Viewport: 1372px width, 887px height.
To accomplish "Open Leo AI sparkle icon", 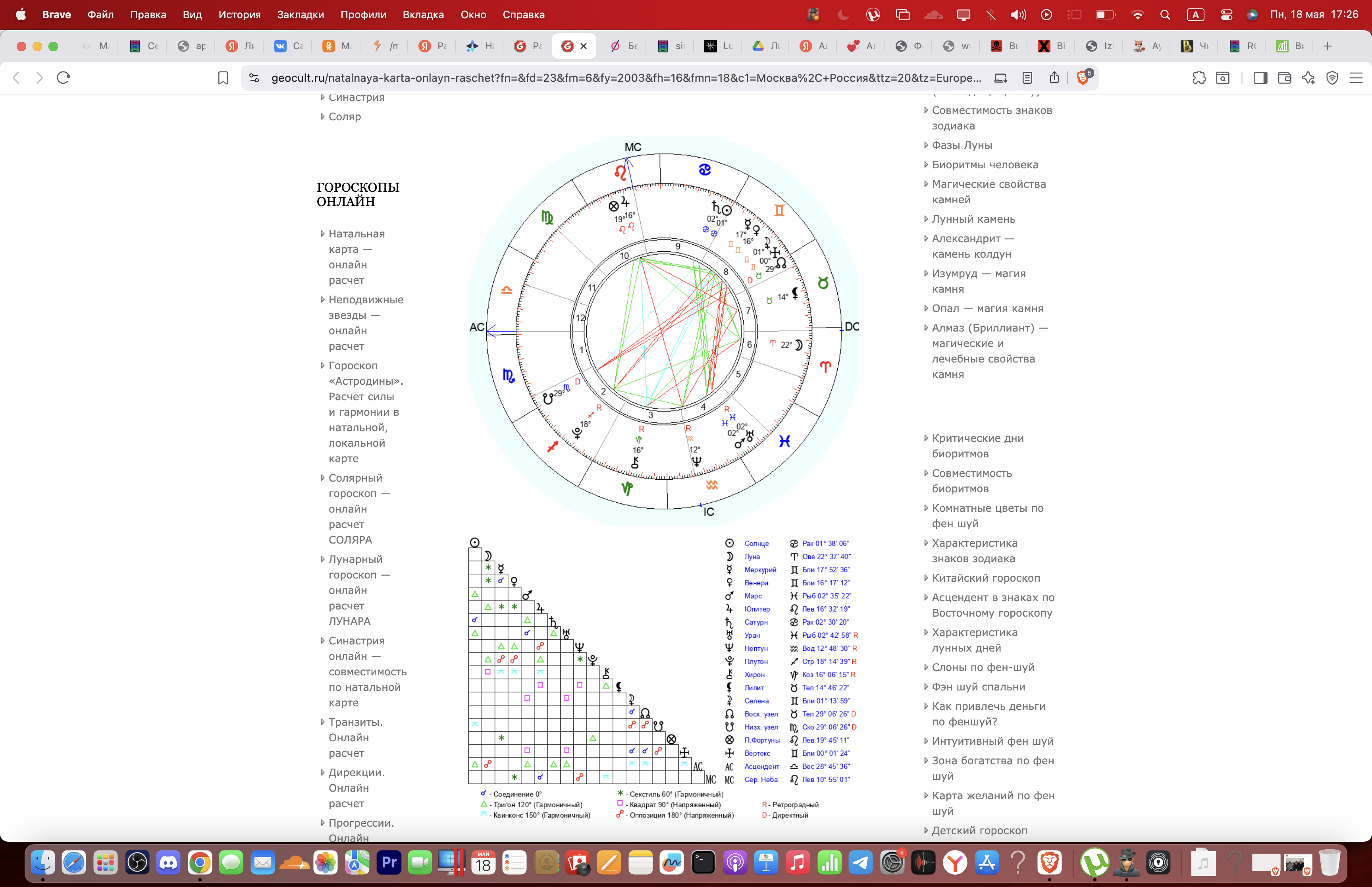I will click(1308, 78).
